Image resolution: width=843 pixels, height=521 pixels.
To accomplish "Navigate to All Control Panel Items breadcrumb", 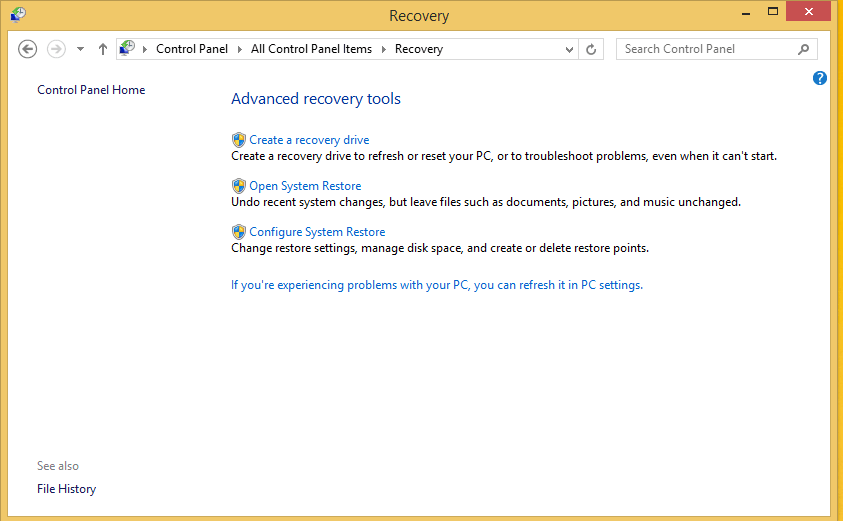I will (x=311, y=49).
